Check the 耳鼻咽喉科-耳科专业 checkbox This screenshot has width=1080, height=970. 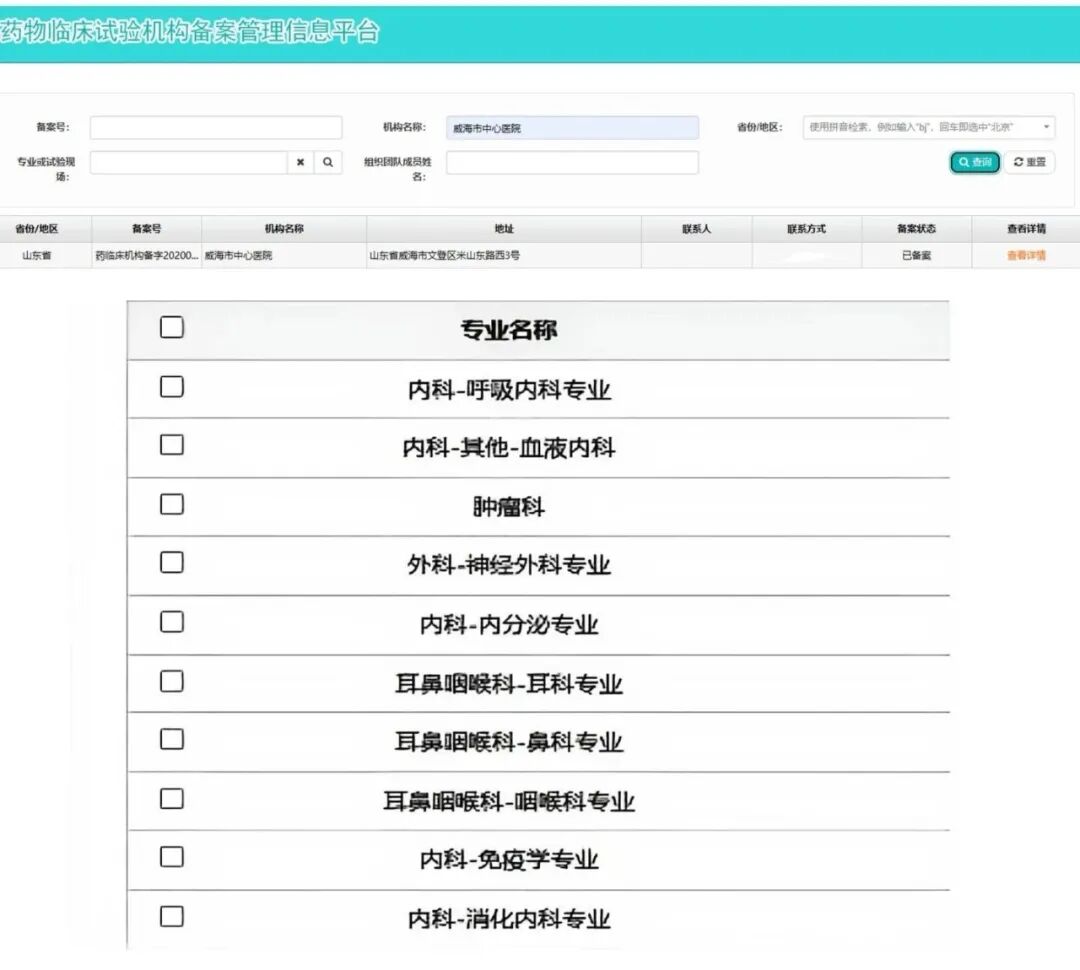(x=172, y=681)
